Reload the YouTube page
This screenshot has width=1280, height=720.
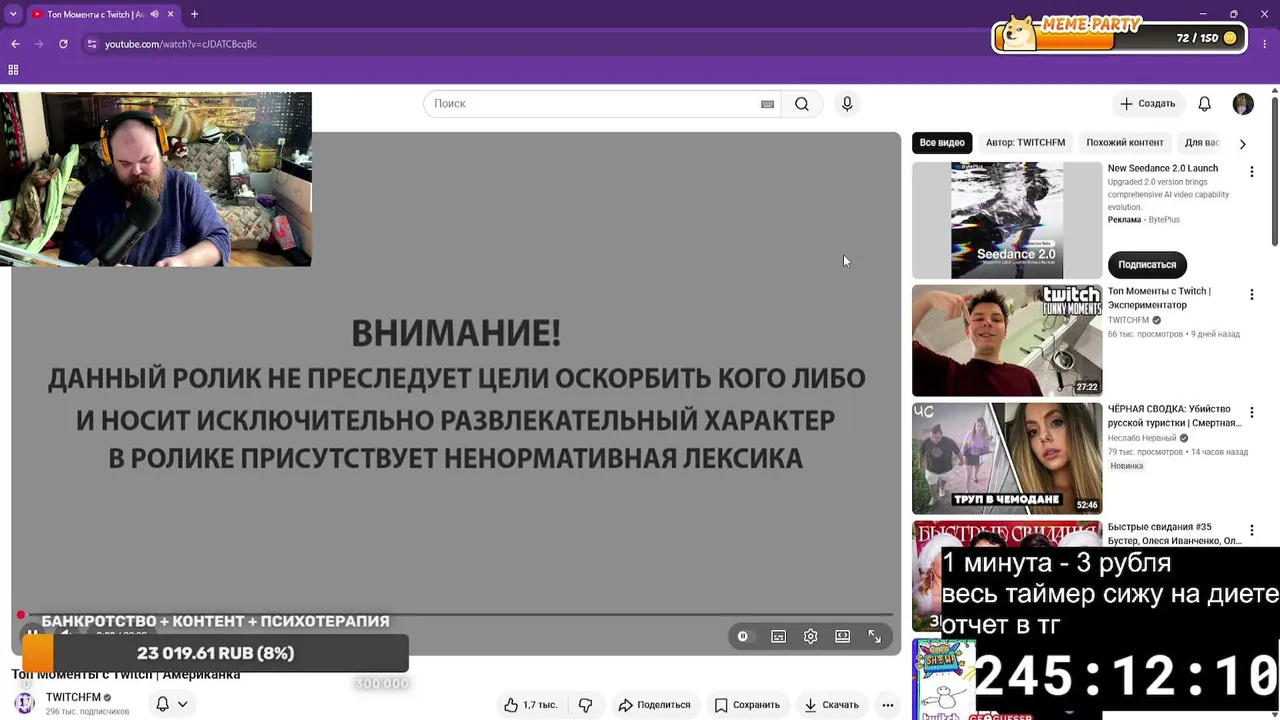[63, 44]
